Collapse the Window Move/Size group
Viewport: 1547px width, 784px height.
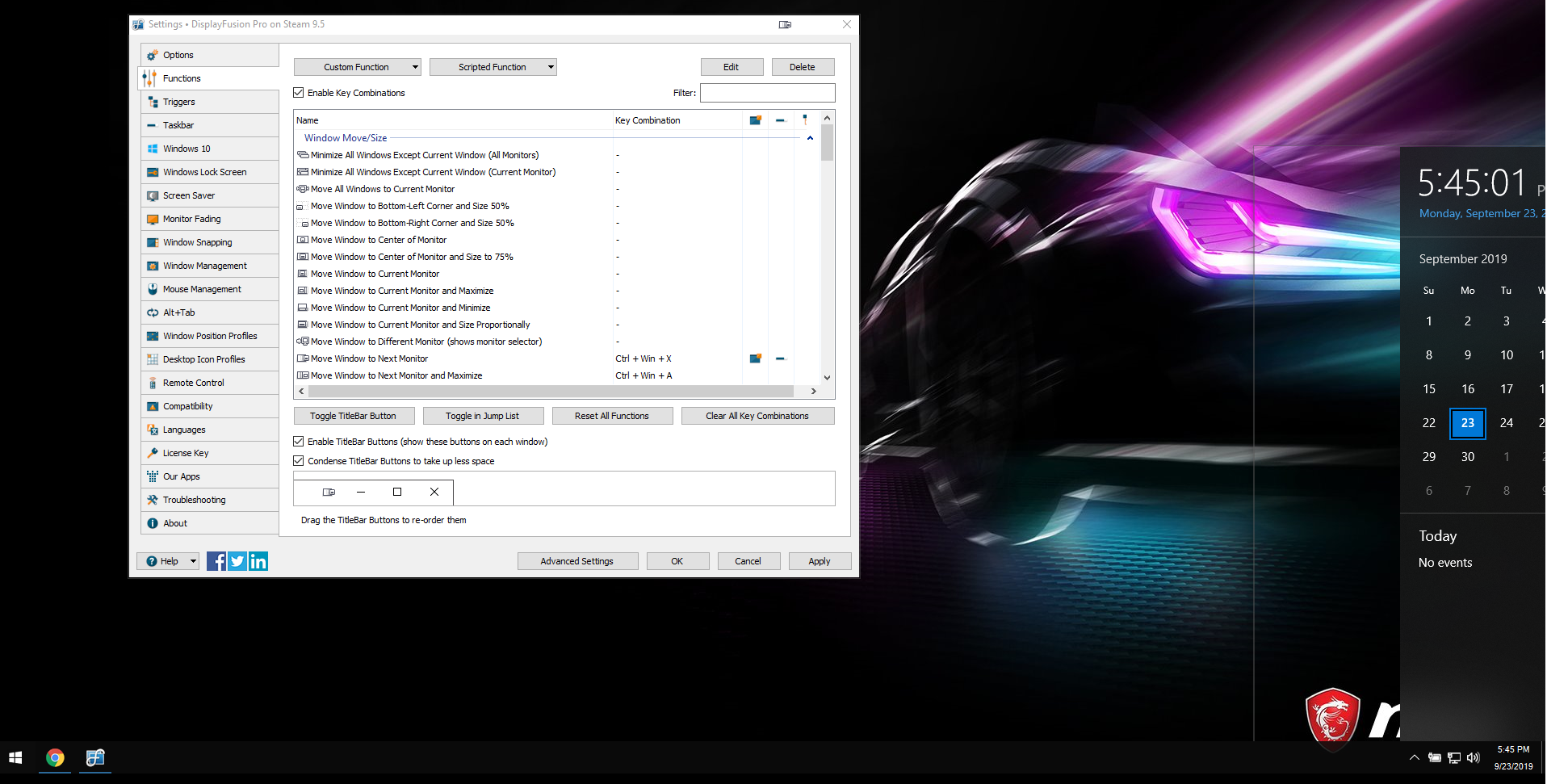810,138
